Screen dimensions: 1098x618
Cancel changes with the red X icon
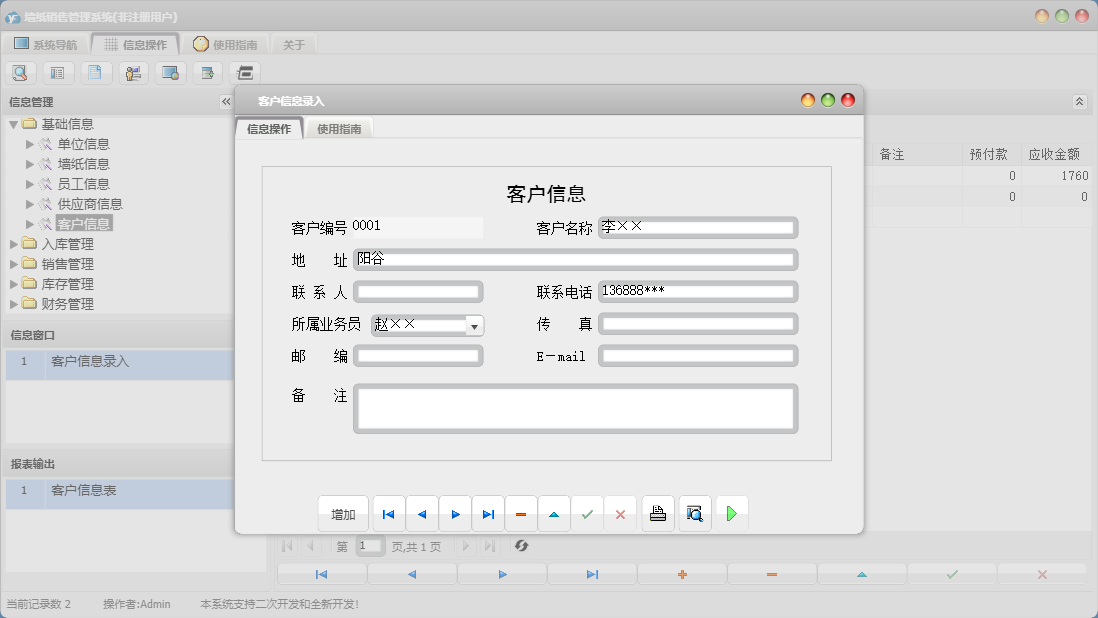pos(620,513)
